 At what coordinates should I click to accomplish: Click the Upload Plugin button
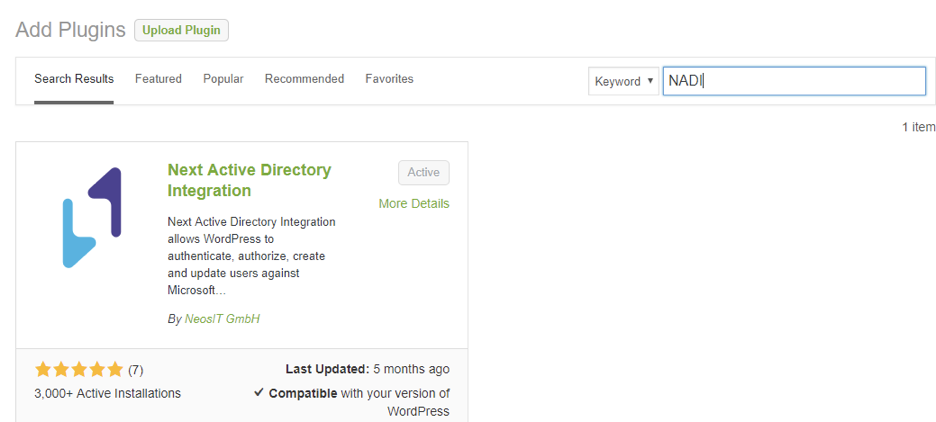(181, 30)
